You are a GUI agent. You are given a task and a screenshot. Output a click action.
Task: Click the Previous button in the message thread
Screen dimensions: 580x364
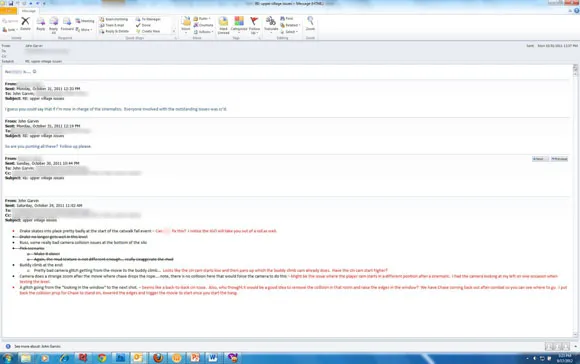559,159
